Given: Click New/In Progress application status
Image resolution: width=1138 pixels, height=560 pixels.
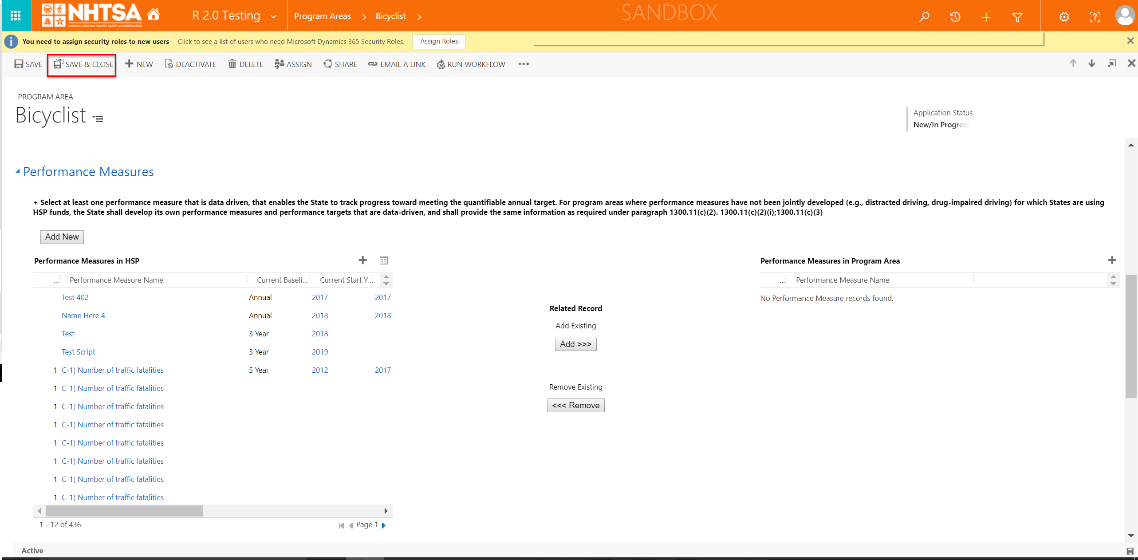Looking at the screenshot, I should tap(941, 125).
